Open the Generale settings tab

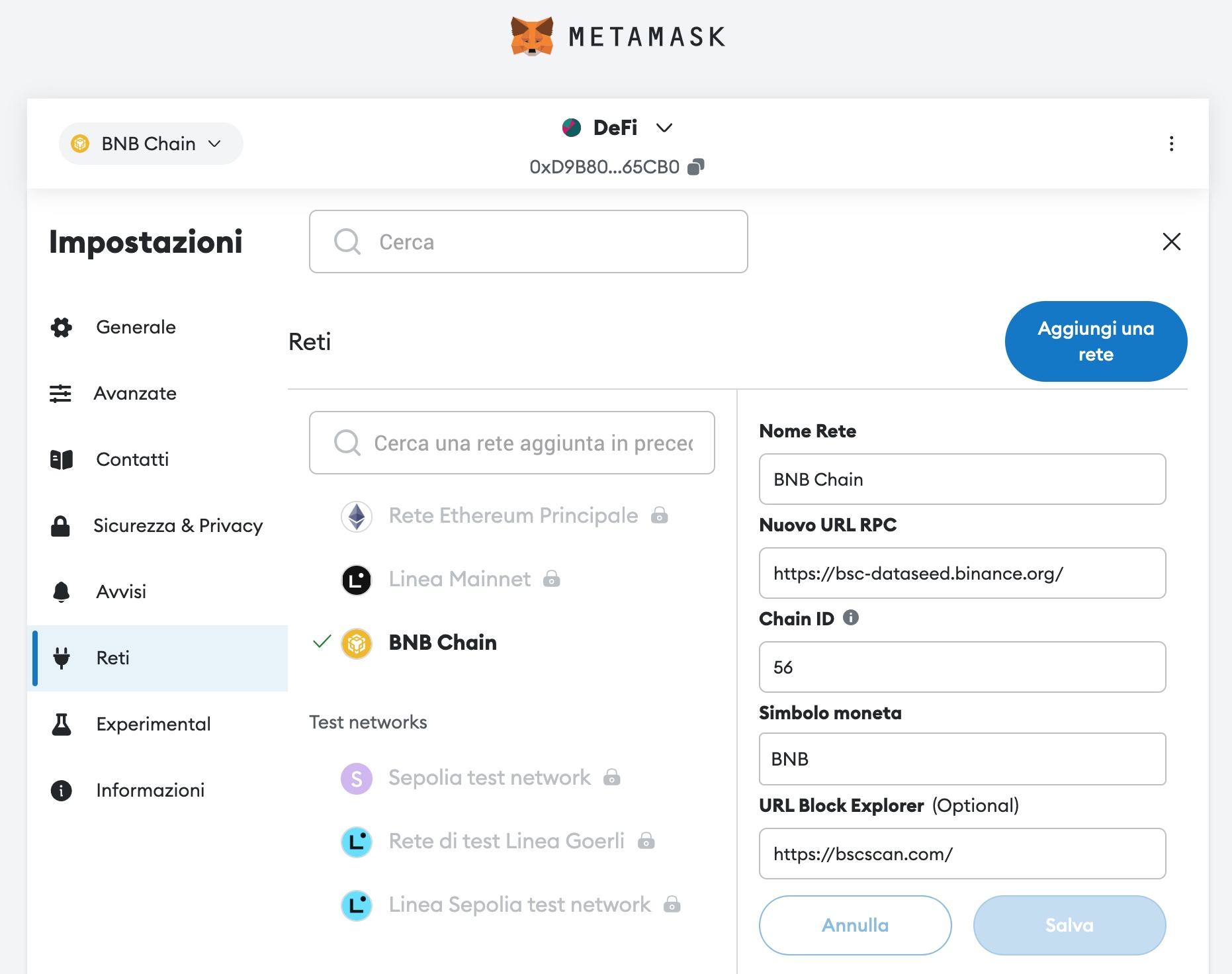tap(157, 327)
